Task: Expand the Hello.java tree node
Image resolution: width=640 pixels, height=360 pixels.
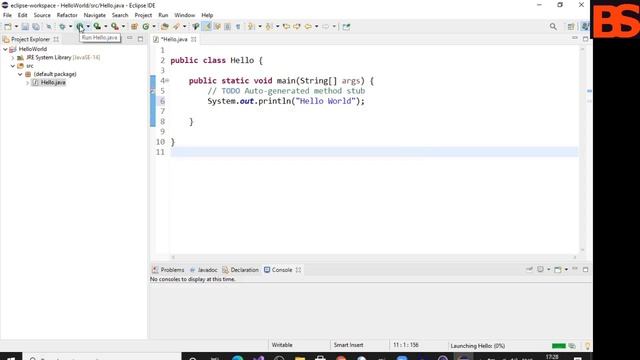Action: pyautogui.click(x=27, y=83)
